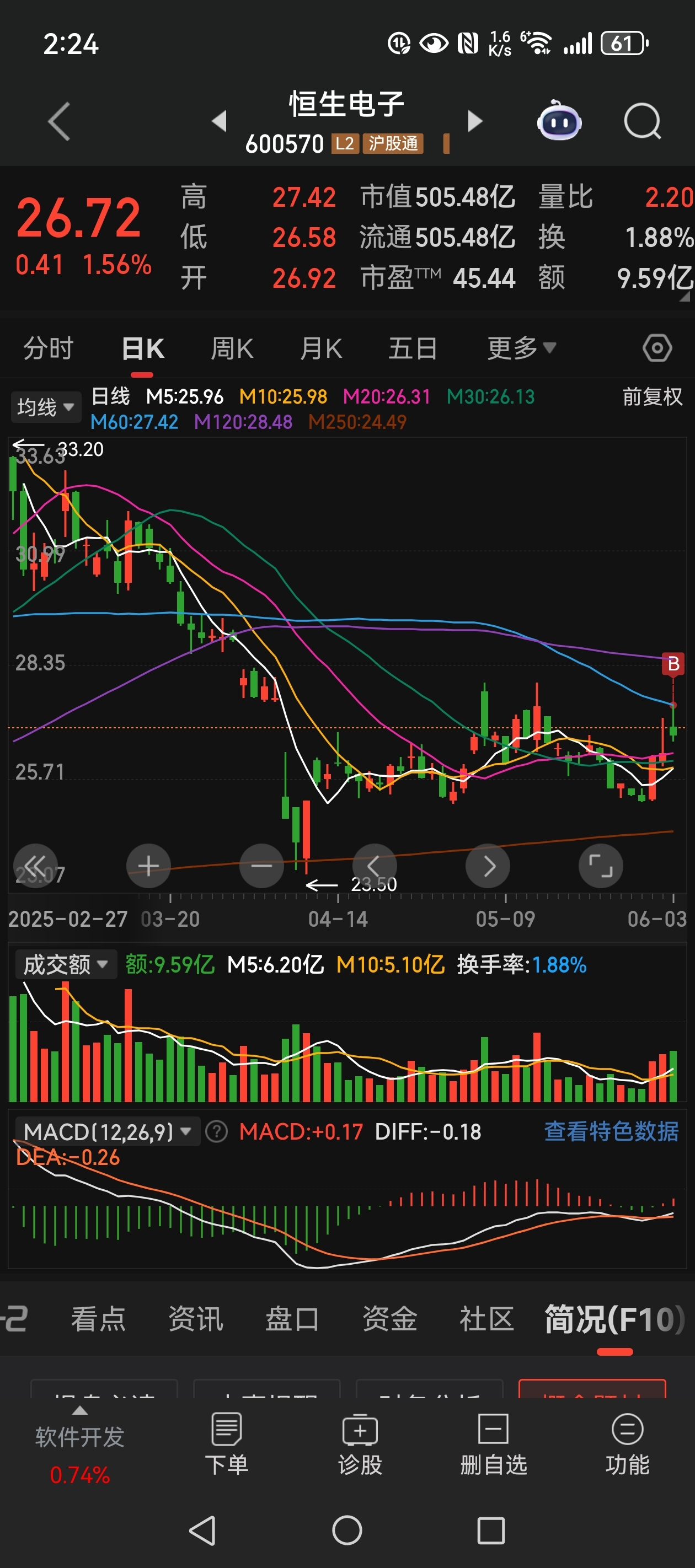Tap 换手率 1.88% in volume panel
This screenshot has height=1568, width=695.
[521, 964]
